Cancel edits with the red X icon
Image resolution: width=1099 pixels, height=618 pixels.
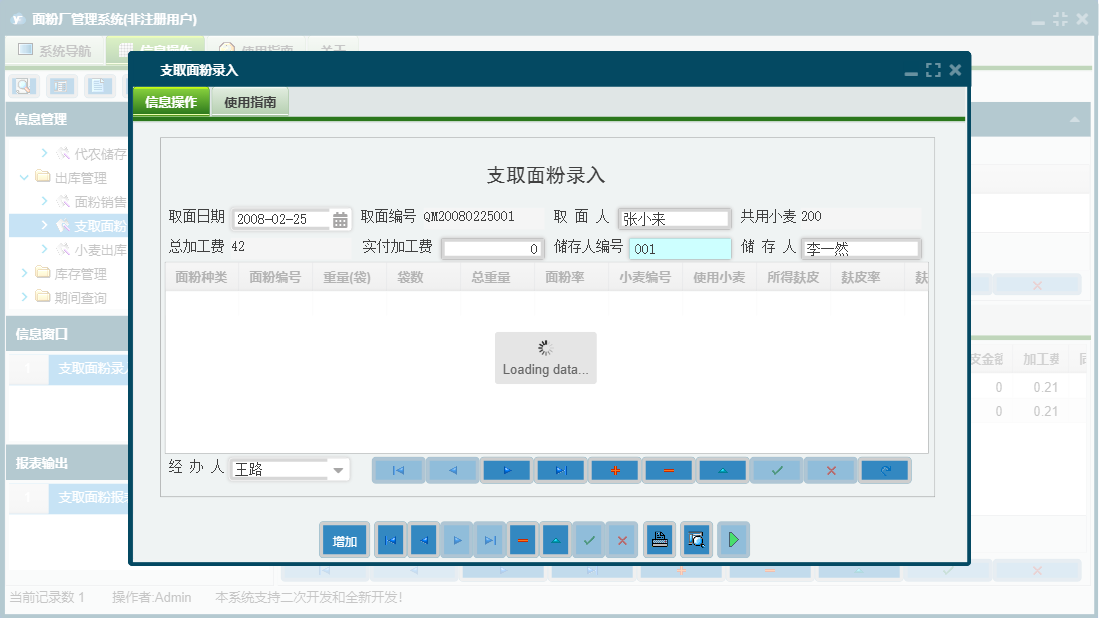(830, 469)
